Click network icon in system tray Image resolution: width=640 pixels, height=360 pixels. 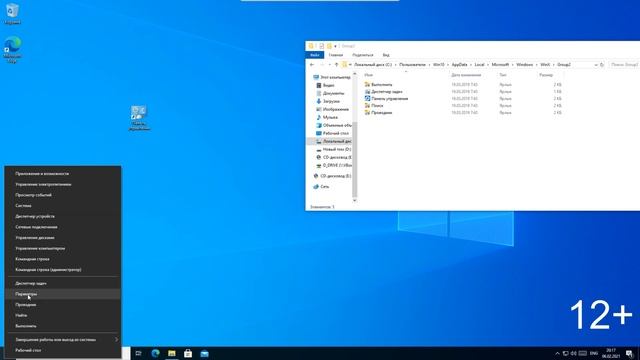tap(566, 353)
